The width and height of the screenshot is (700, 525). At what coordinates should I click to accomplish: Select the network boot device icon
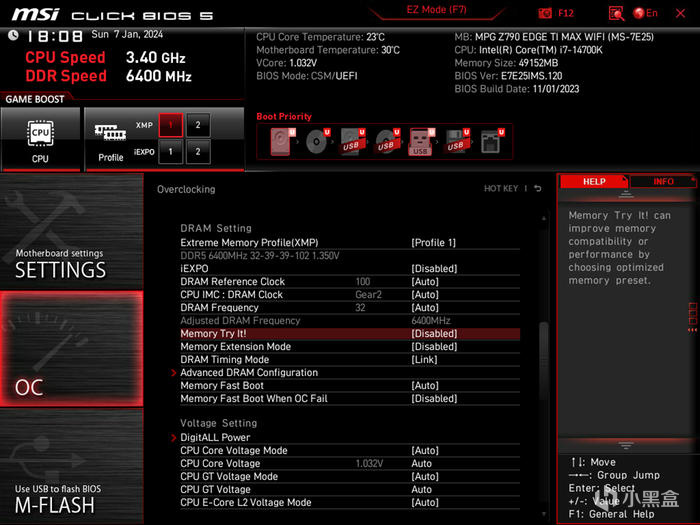pyautogui.click(x=492, y=142)
